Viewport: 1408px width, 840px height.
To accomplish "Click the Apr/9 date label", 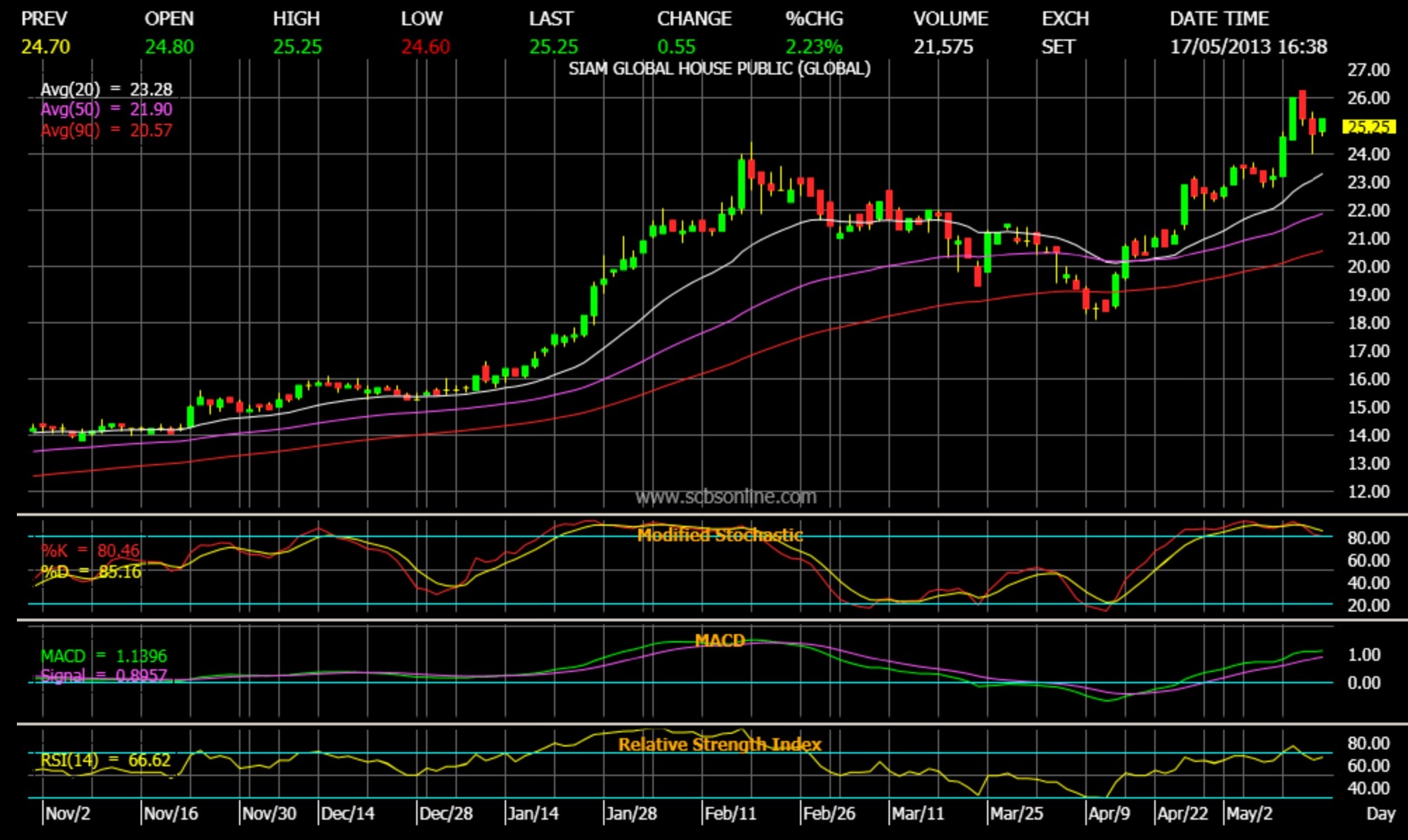I will coord(1109,814).
